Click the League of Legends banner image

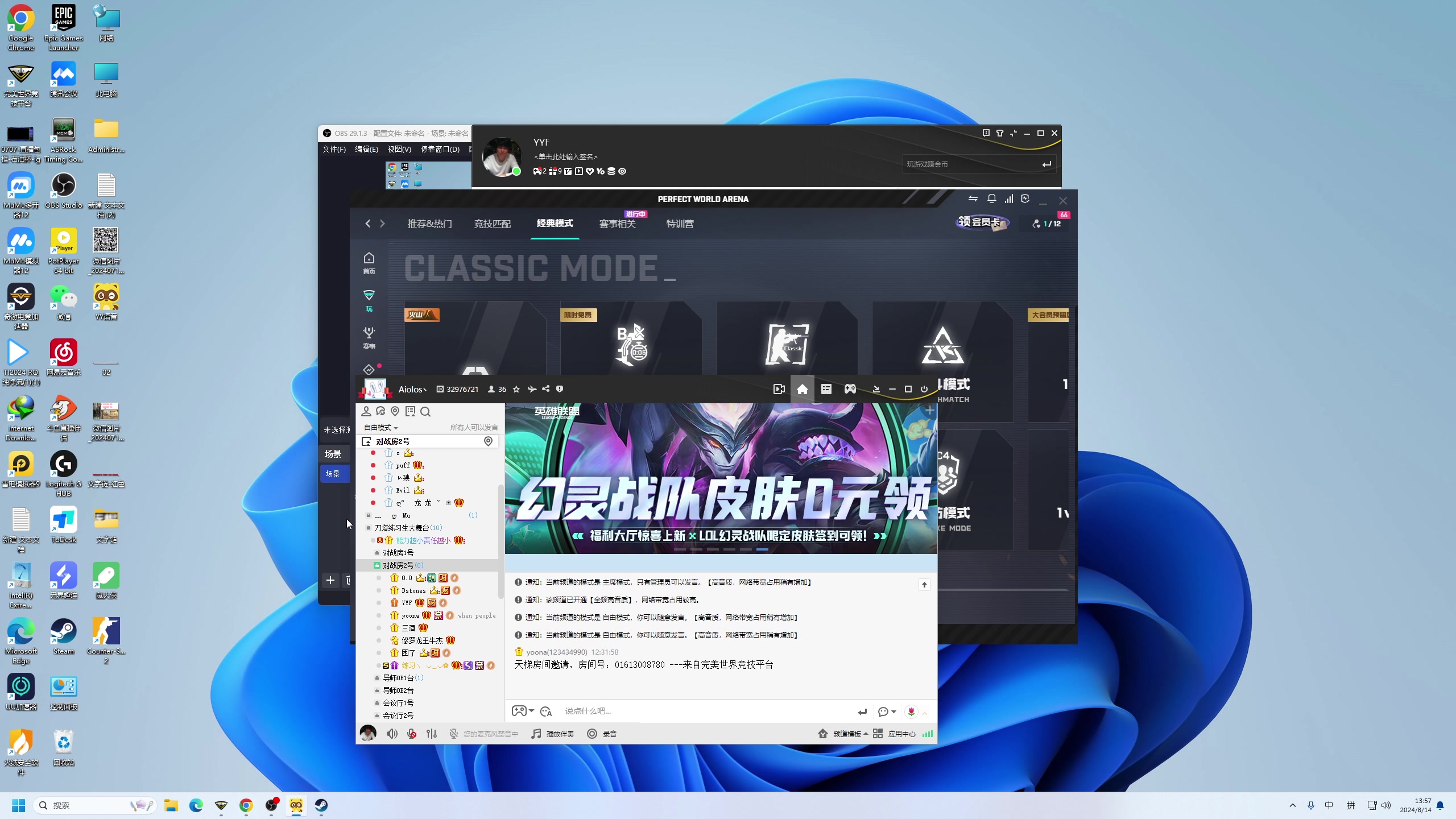click(721, 478)
